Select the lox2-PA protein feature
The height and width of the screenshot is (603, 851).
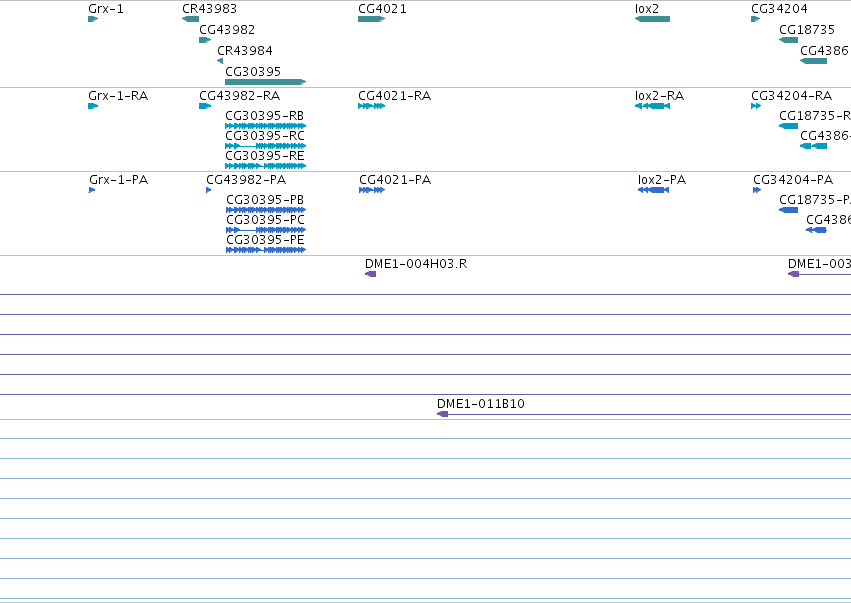click(653, 190)
